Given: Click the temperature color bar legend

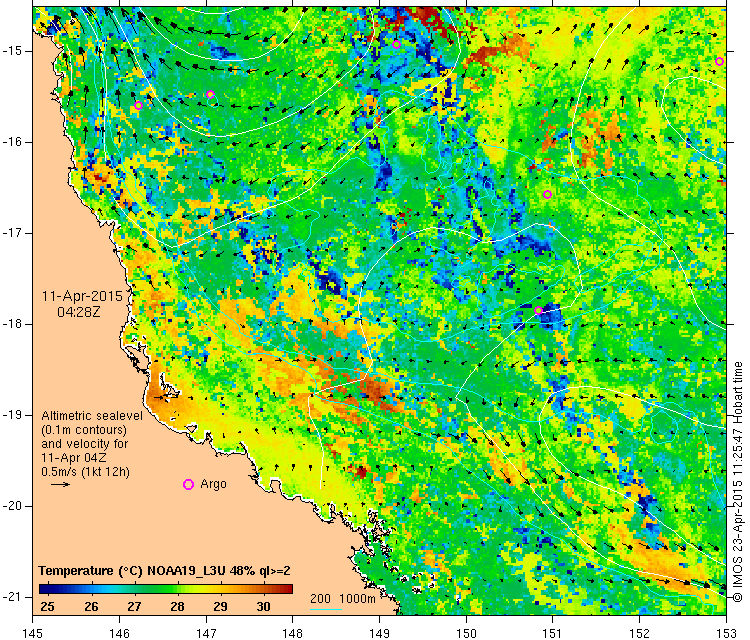Looking at the screenshot, I should click(x=165, y=589).
